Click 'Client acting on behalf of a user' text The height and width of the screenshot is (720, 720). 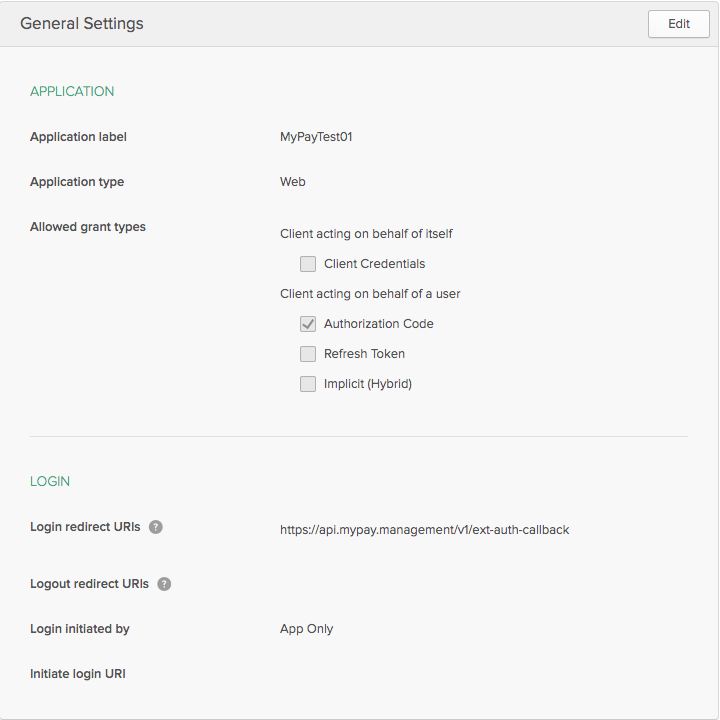pyautogui.click(x=370, y=294)
